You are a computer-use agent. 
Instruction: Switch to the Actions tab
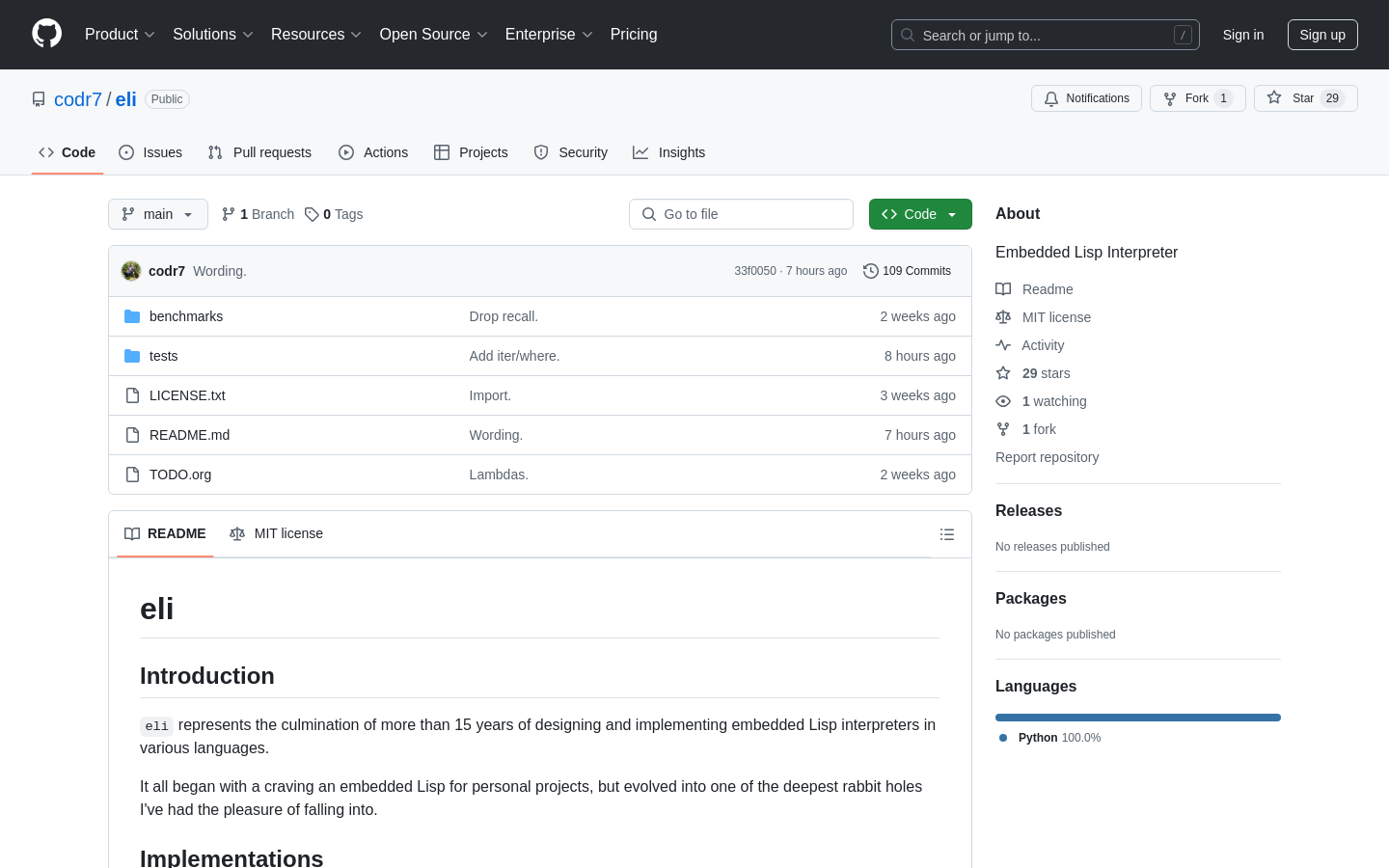click(x=373, y=152)
